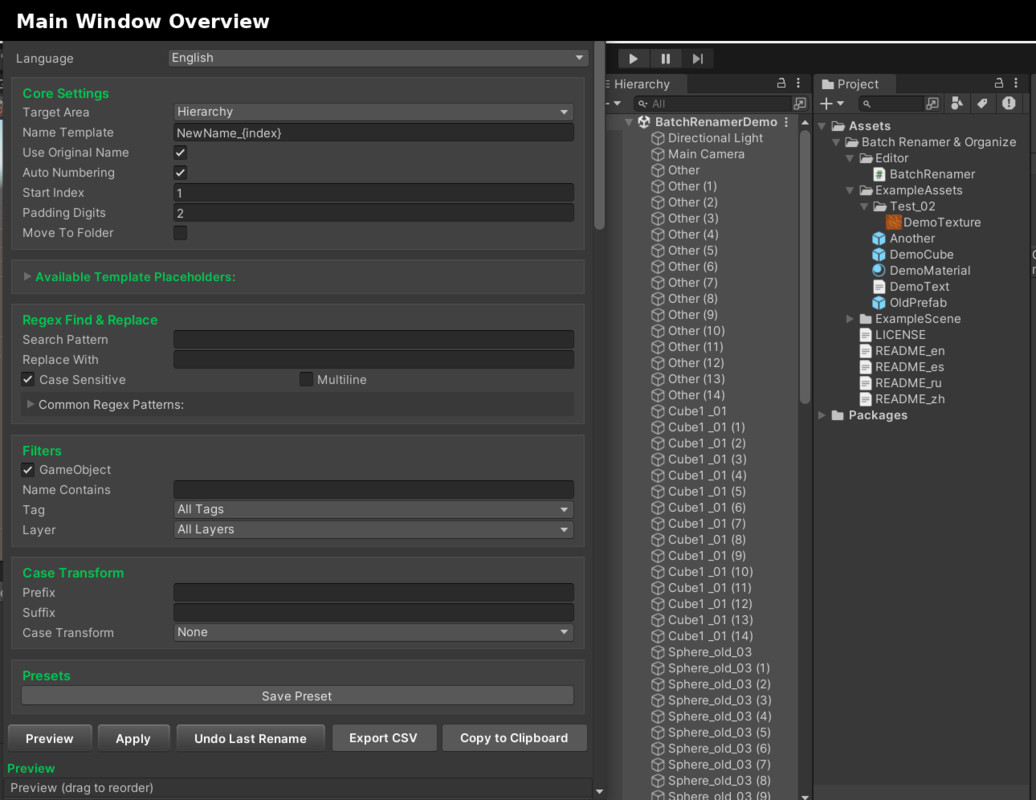The height and width of the screenshot is (800, 1036).
Task: Switch to the Project tab
Action: [856, 84]
